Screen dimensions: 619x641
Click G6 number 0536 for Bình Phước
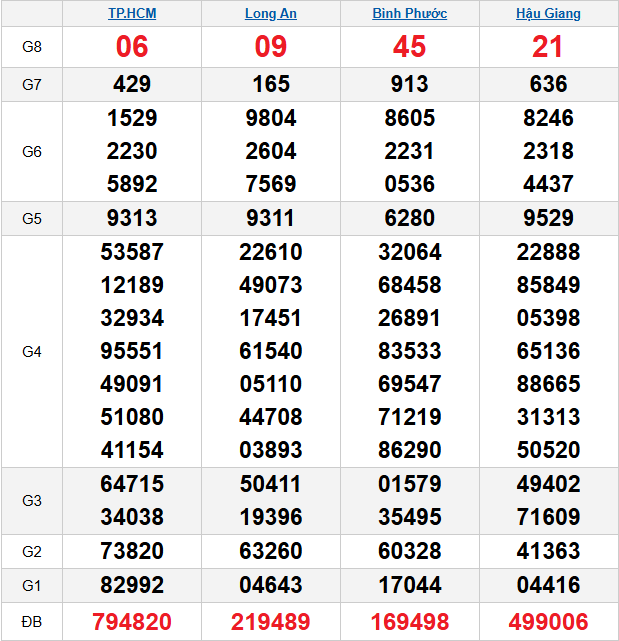[x=409, y=184]
